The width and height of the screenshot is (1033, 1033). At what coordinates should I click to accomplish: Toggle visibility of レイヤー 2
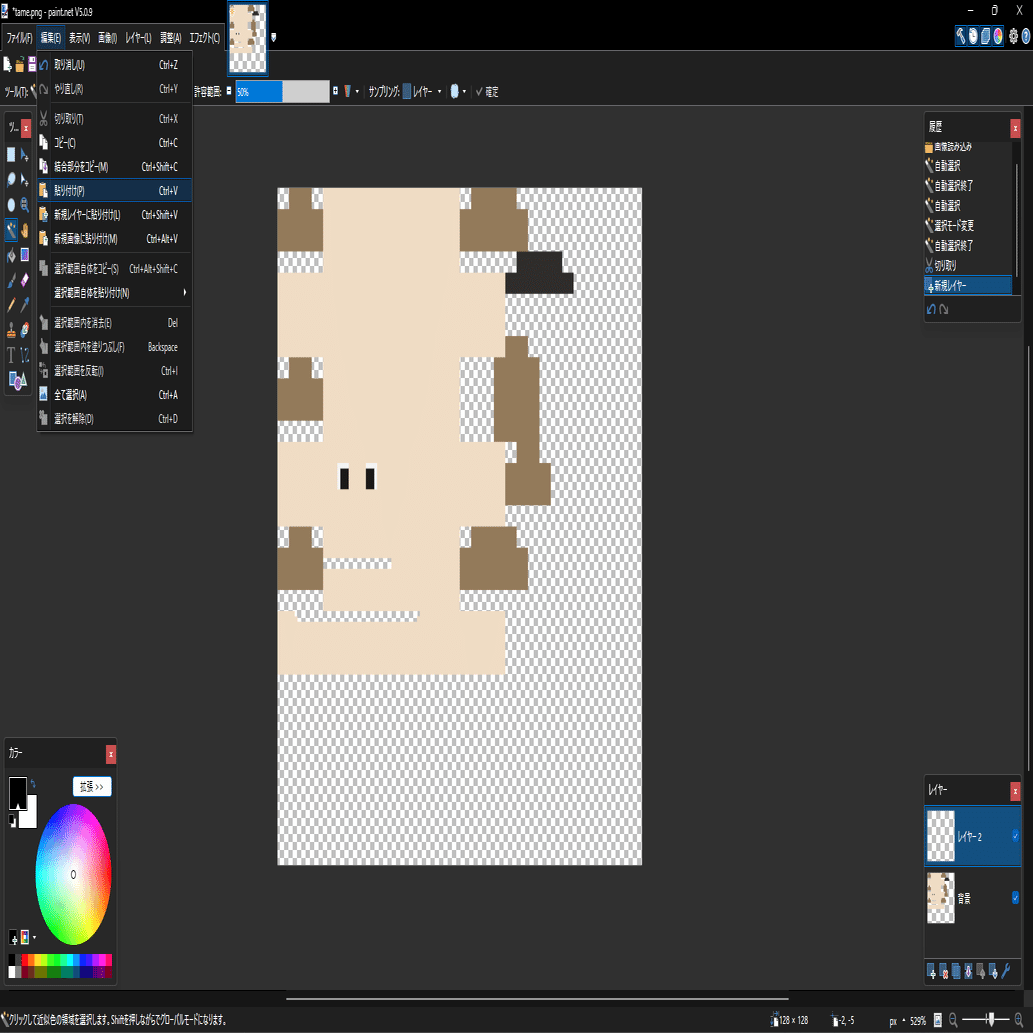click(1015, 836)
